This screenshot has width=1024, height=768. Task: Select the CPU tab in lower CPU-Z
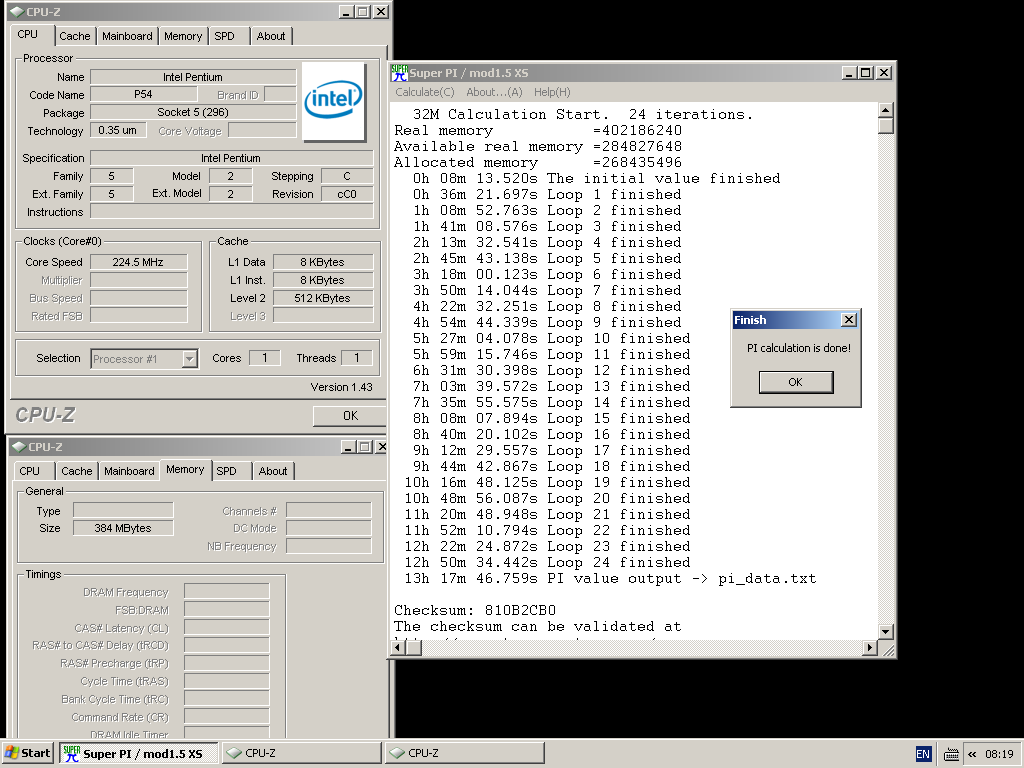tap(29, 471)
